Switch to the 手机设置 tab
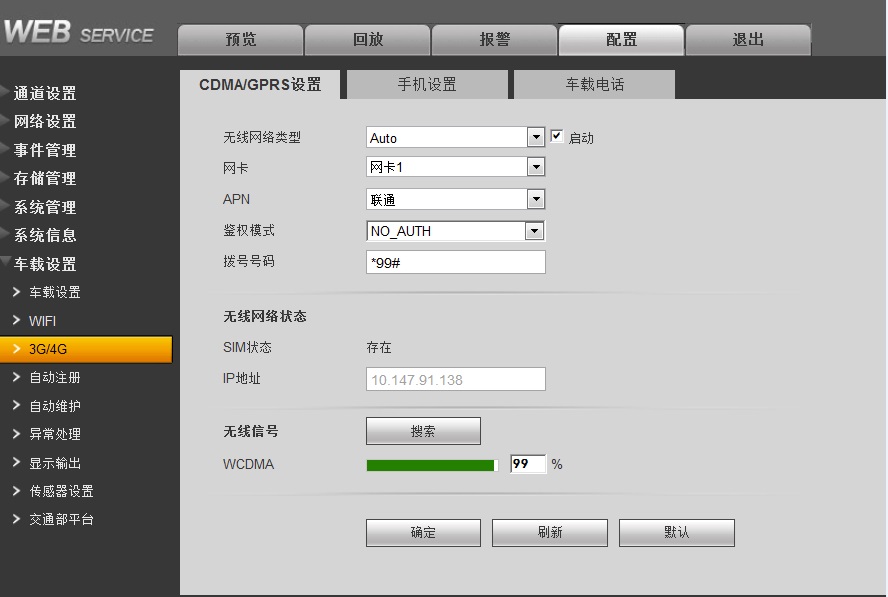 pos(426,85)
